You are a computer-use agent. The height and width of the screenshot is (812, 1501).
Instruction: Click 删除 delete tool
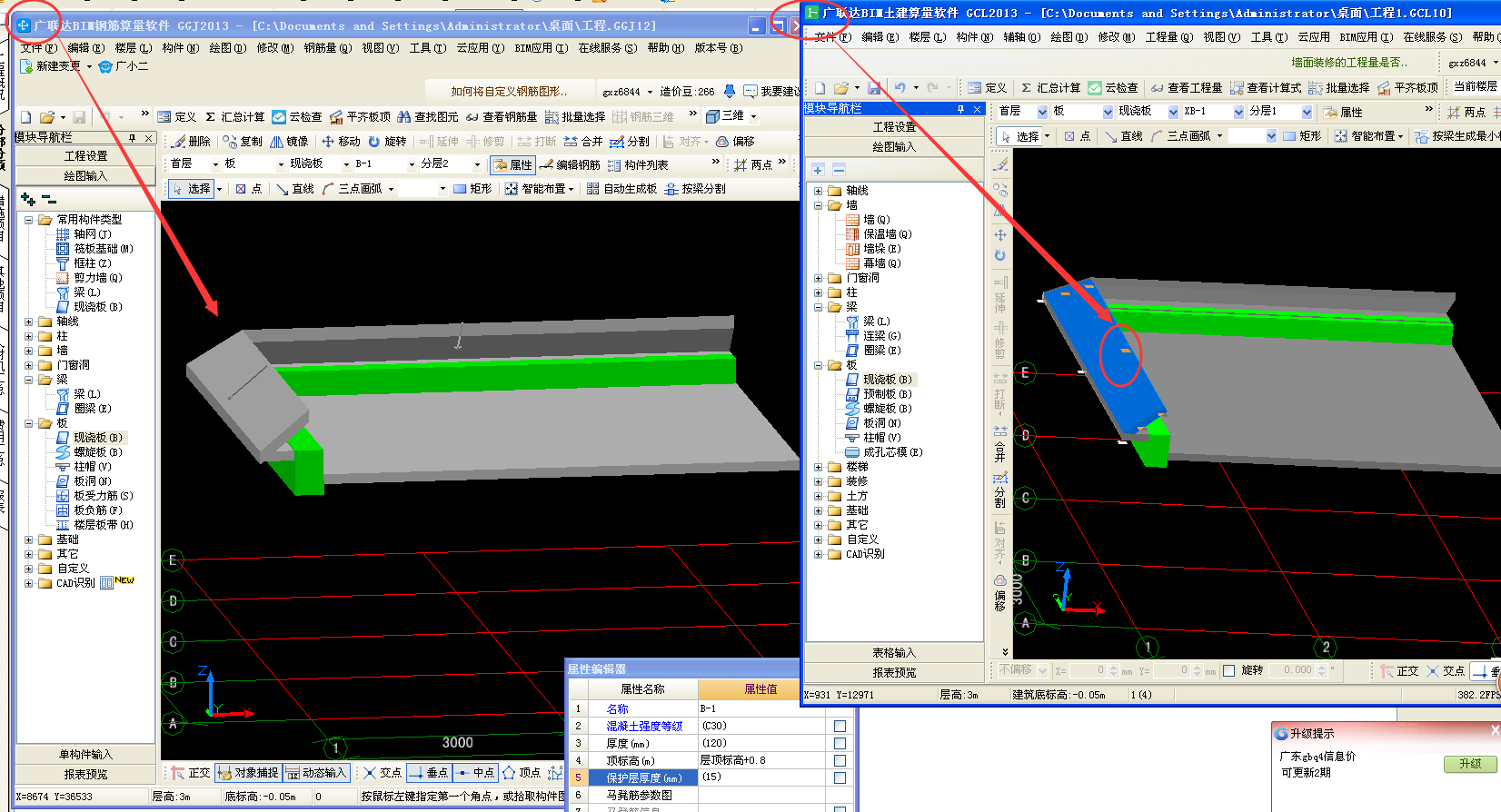point(191,141)
